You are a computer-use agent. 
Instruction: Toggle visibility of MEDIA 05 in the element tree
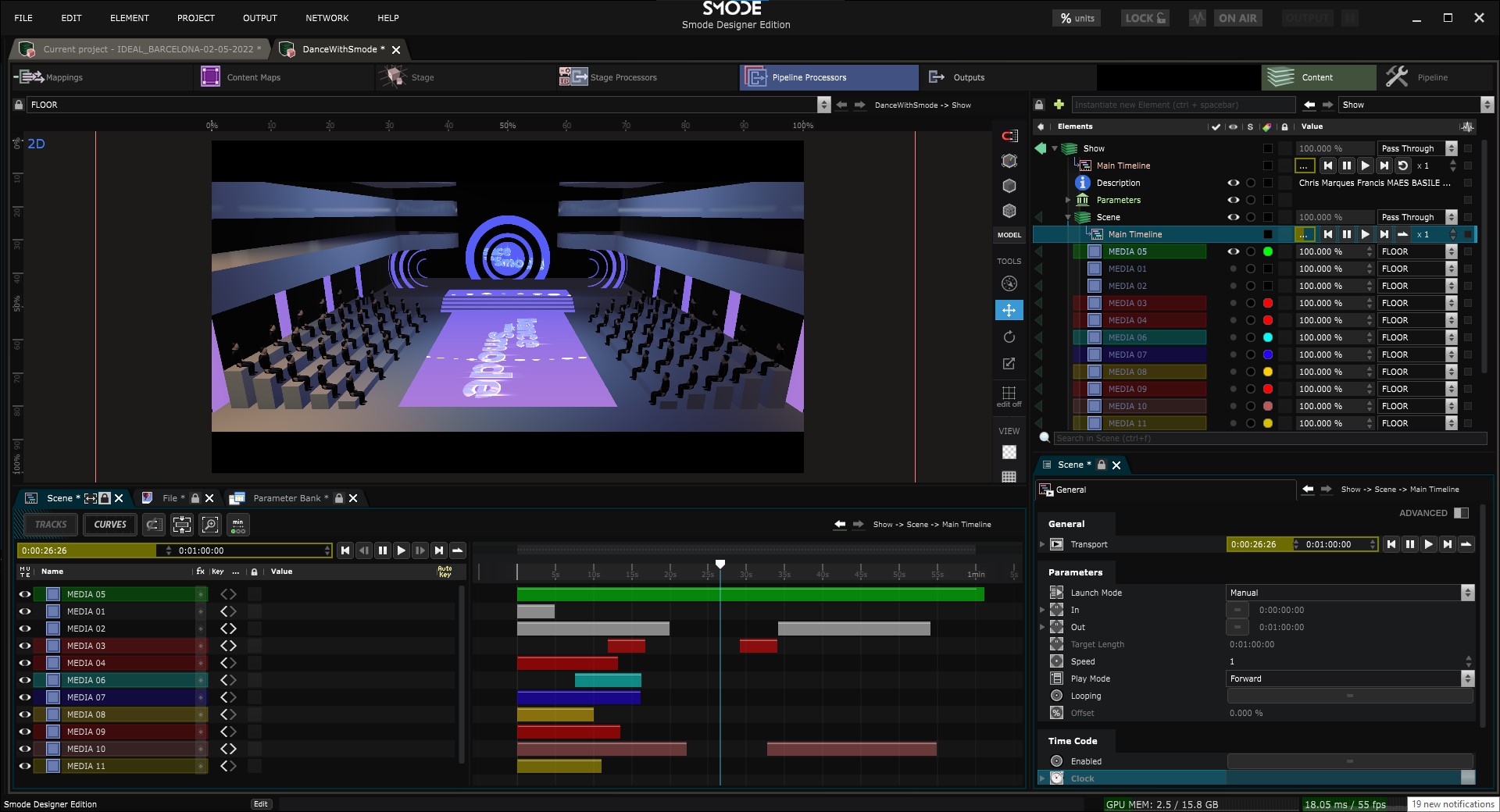[x=1233, y=251]
